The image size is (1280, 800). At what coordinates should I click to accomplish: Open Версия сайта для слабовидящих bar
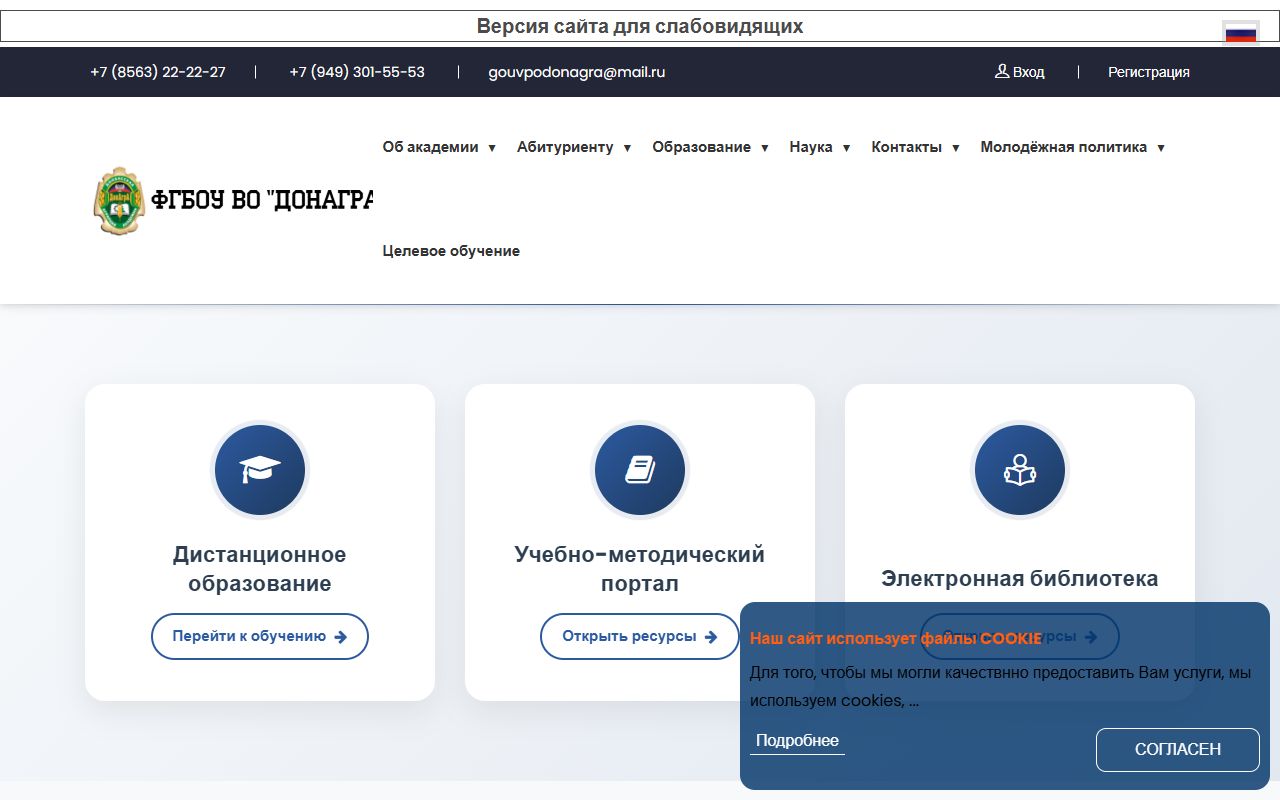640,26
